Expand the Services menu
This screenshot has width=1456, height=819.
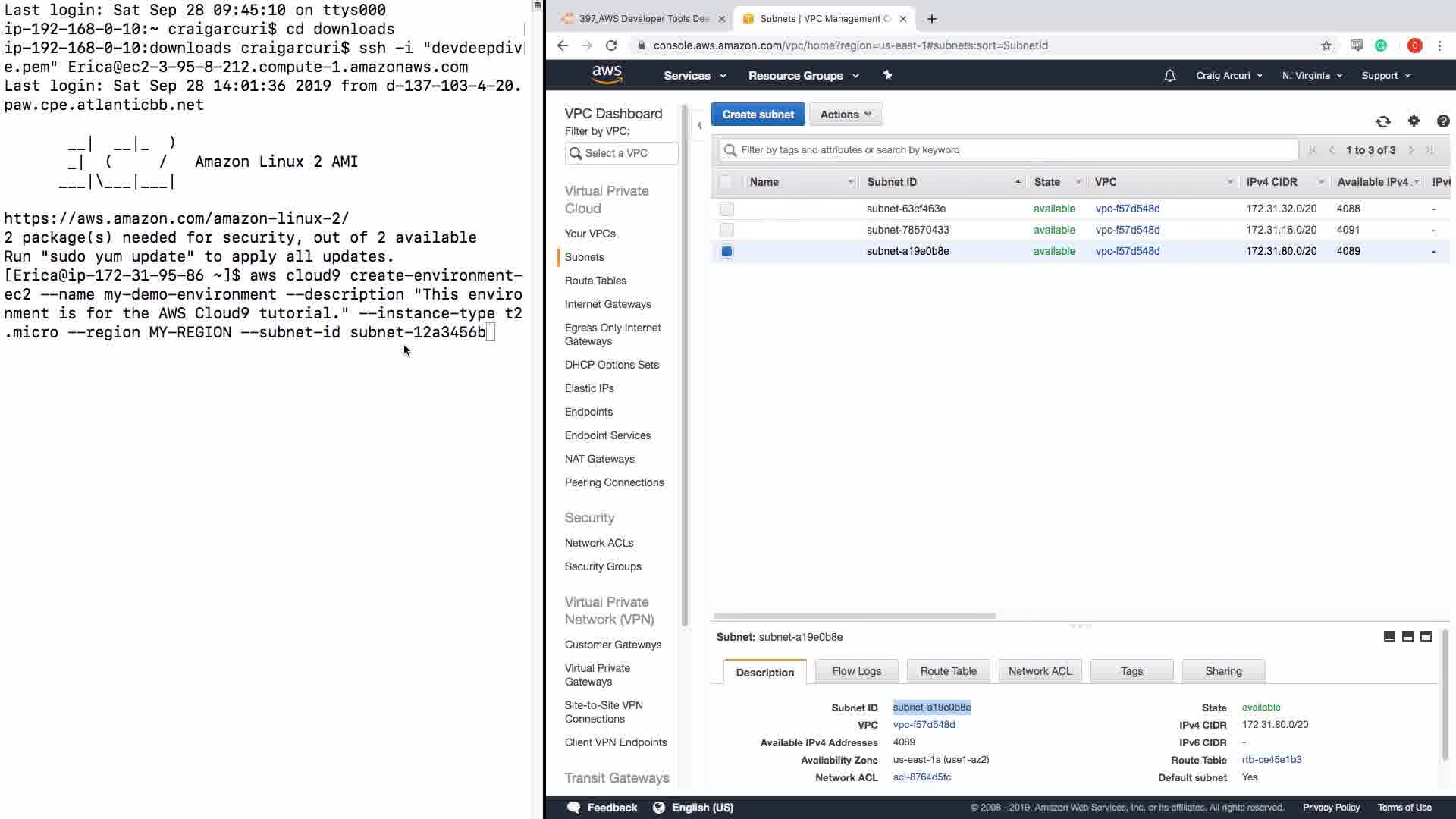tap(694, 76)
